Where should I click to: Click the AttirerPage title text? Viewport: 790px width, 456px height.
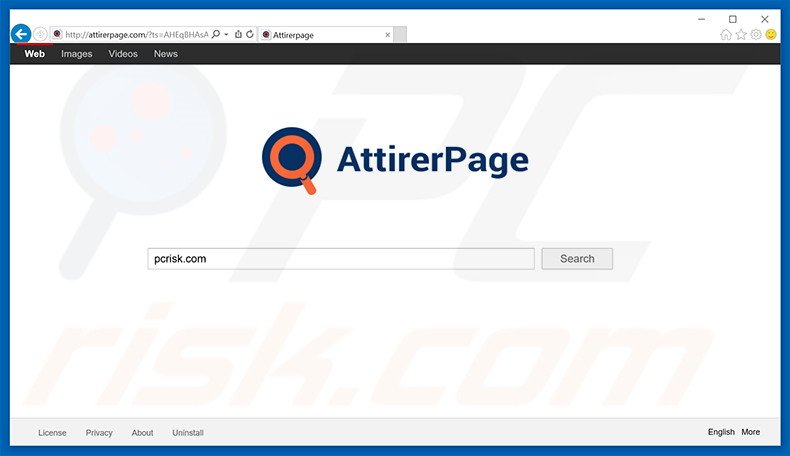pos(433,160)
